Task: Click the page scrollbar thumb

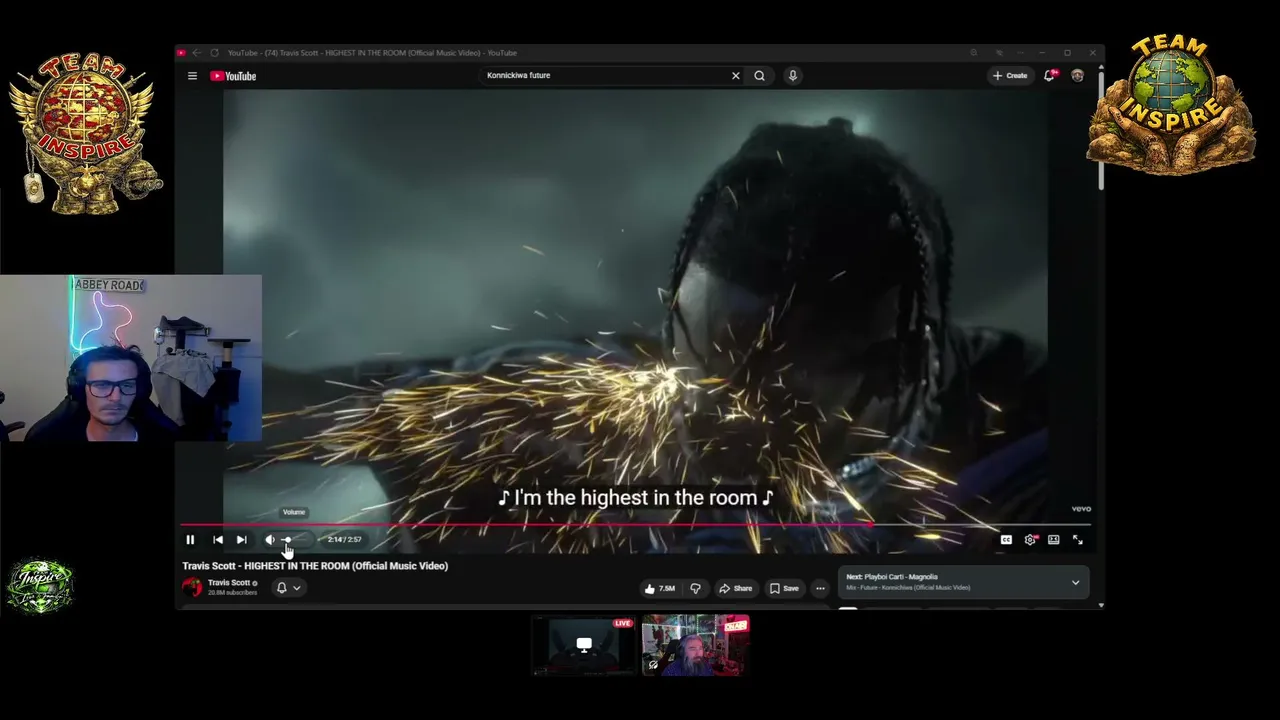Action: coord(1101,129)
